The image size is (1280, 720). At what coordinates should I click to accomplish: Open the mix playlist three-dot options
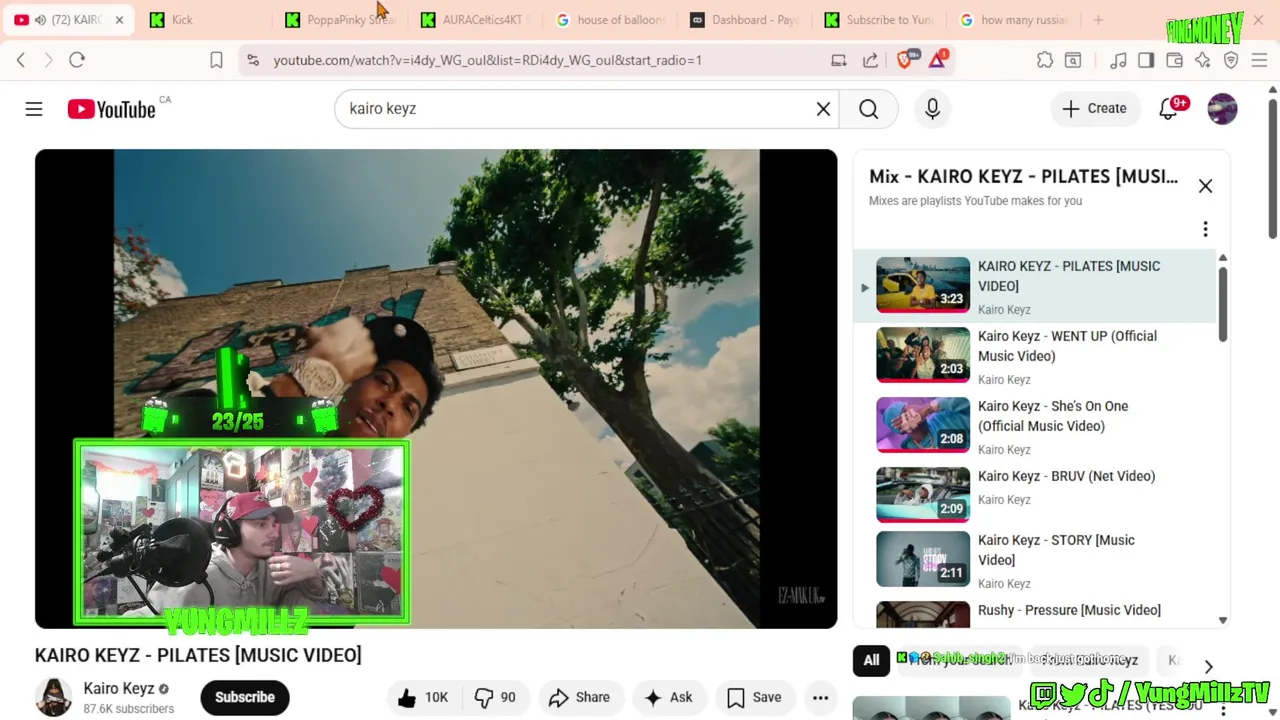[1205, 229]
